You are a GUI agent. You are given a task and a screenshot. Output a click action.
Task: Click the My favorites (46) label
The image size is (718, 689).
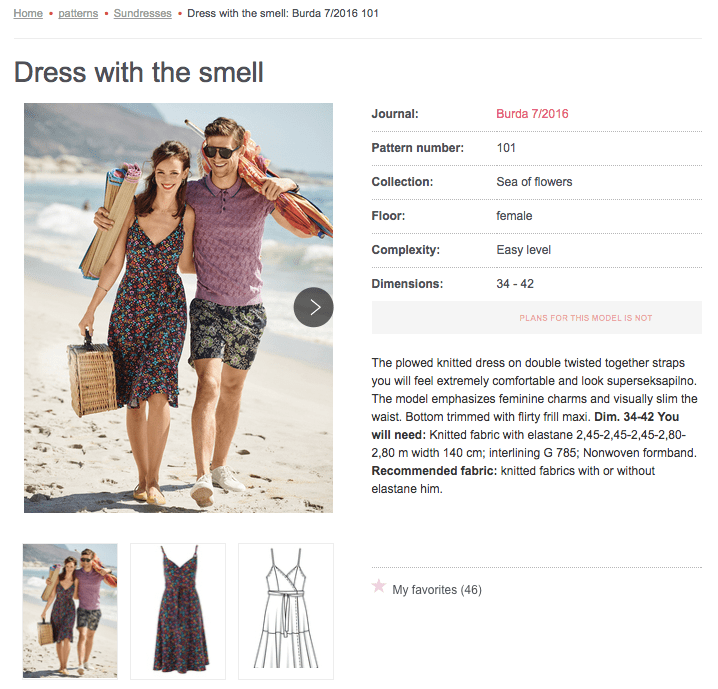(437, 590)
